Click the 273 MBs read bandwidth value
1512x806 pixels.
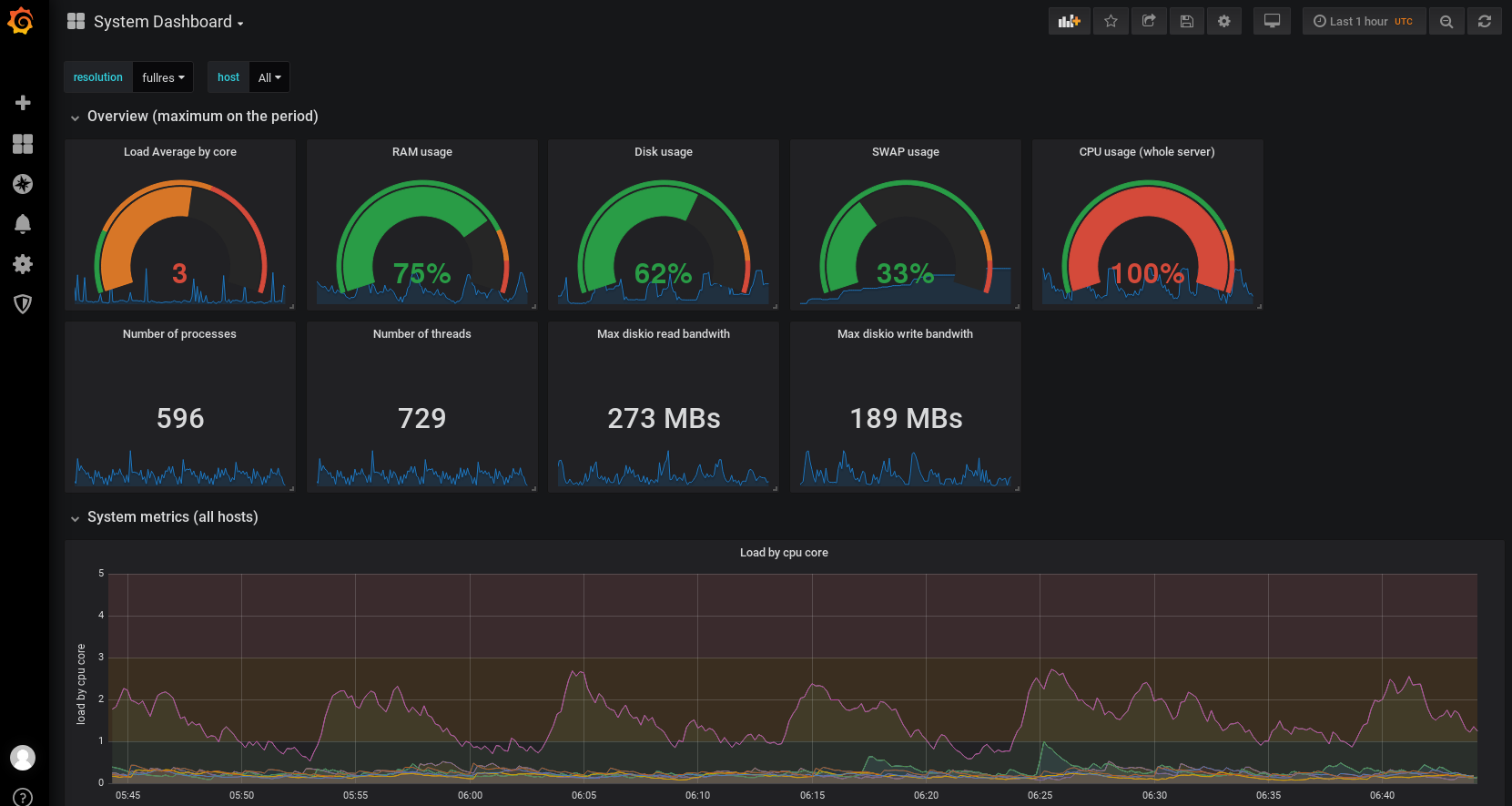pos(664,418)
